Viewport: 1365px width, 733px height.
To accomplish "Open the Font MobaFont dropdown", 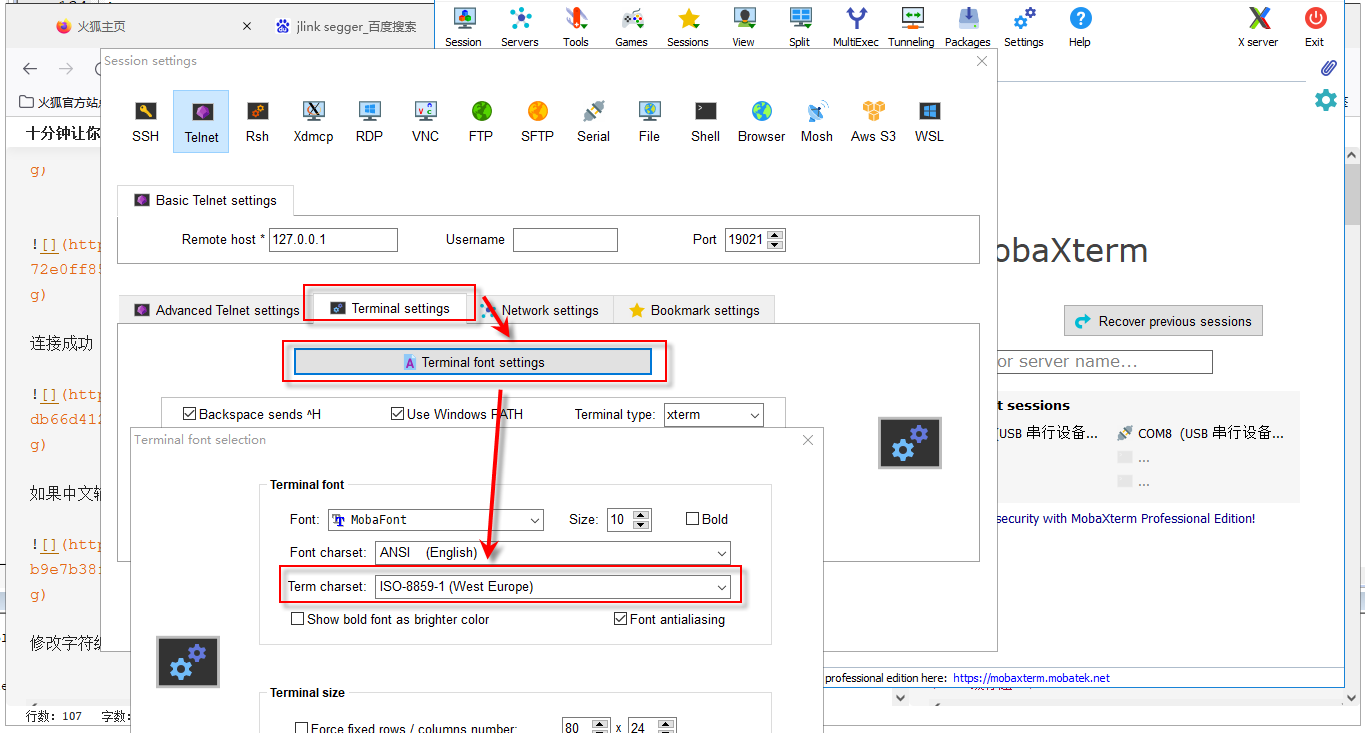I will click(x=436, y=520).
